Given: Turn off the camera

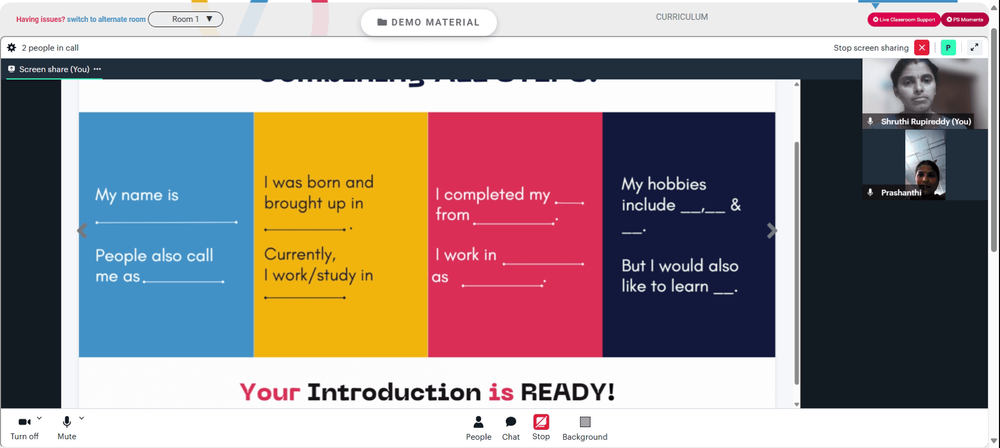Looking at the screenshot, I should (24, 428).
